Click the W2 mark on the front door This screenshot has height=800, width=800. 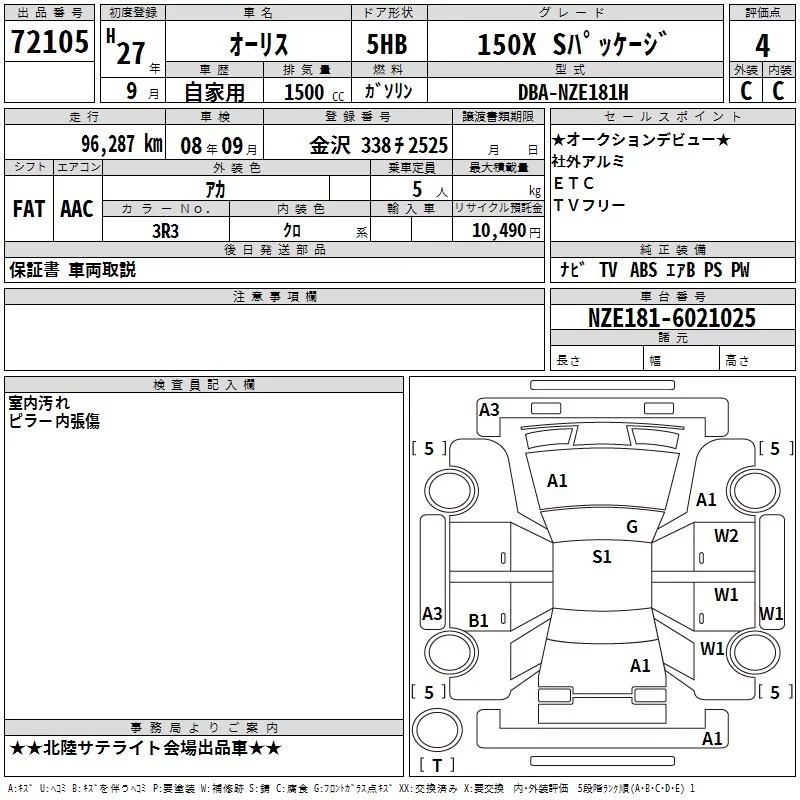pyautogui.click(x=726, y=536)
